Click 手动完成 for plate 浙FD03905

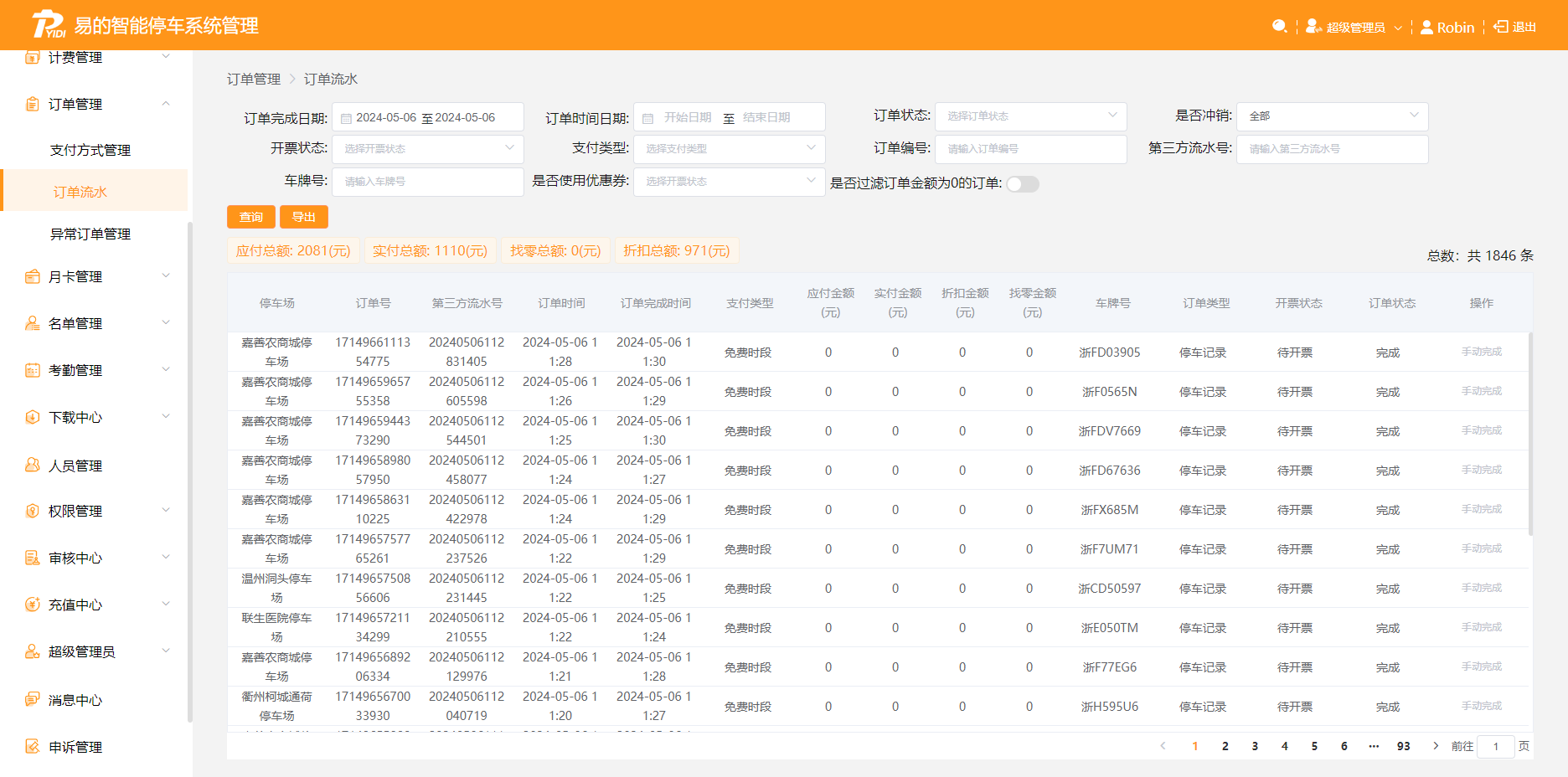pyautogui.click(x=1481, y=352)
